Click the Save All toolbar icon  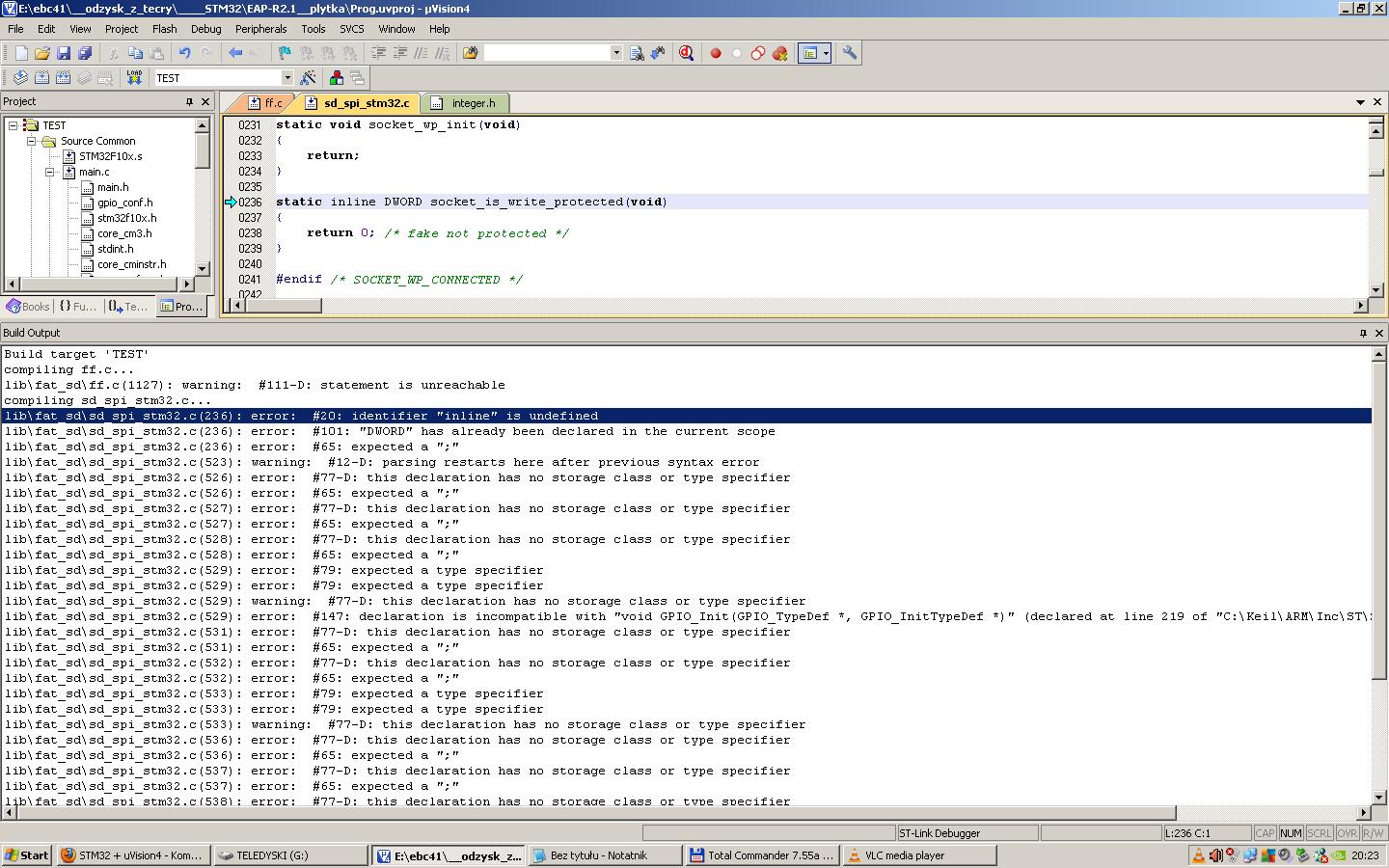(85, 53)
